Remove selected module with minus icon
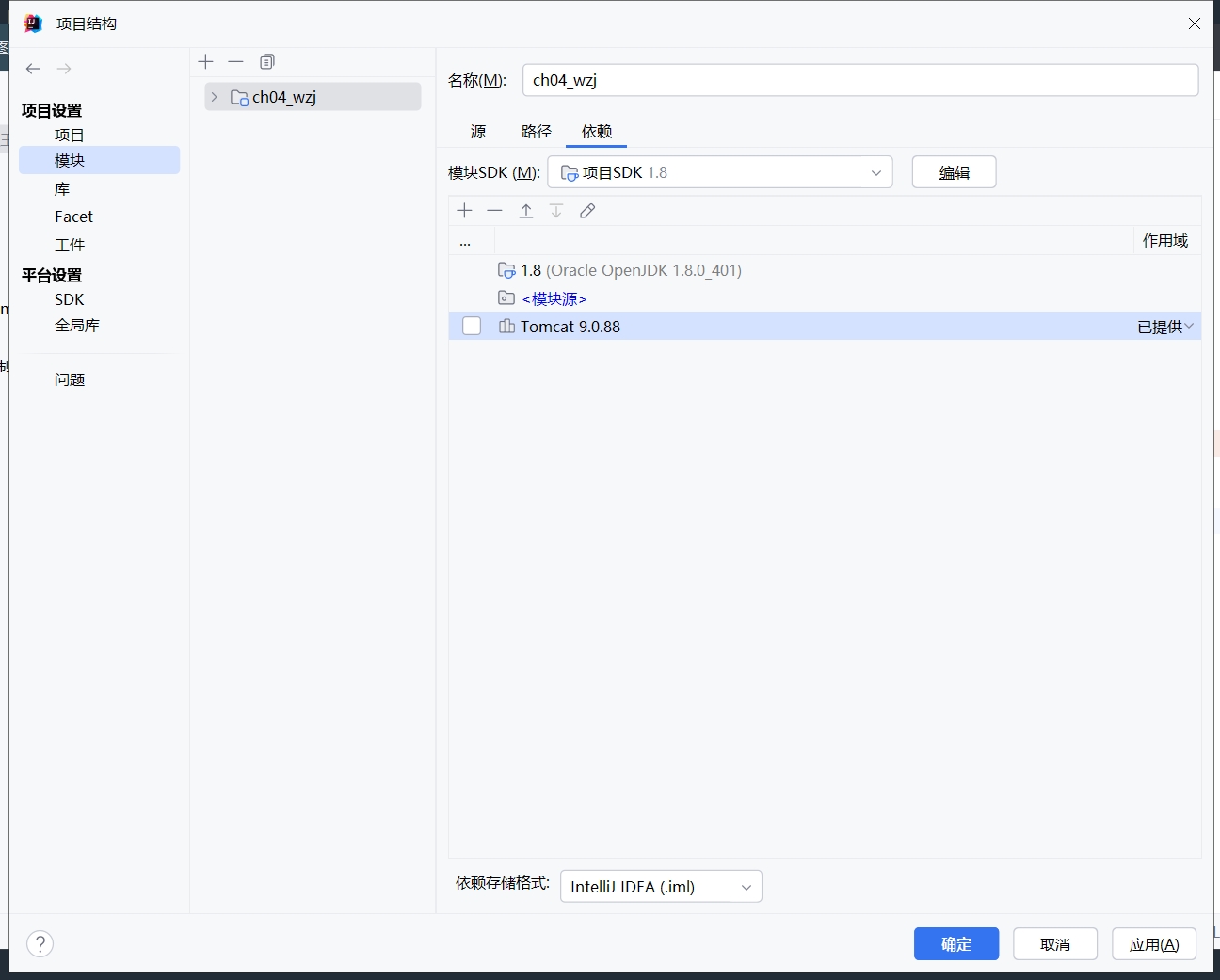Image resolution: width=1220 pixels, height=980 pixels. [x=236, y=62]
